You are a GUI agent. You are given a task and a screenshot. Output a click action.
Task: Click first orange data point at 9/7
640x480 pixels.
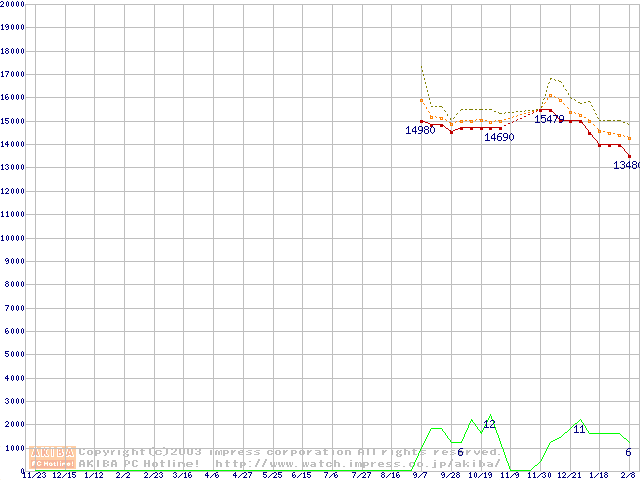[422, 100]
